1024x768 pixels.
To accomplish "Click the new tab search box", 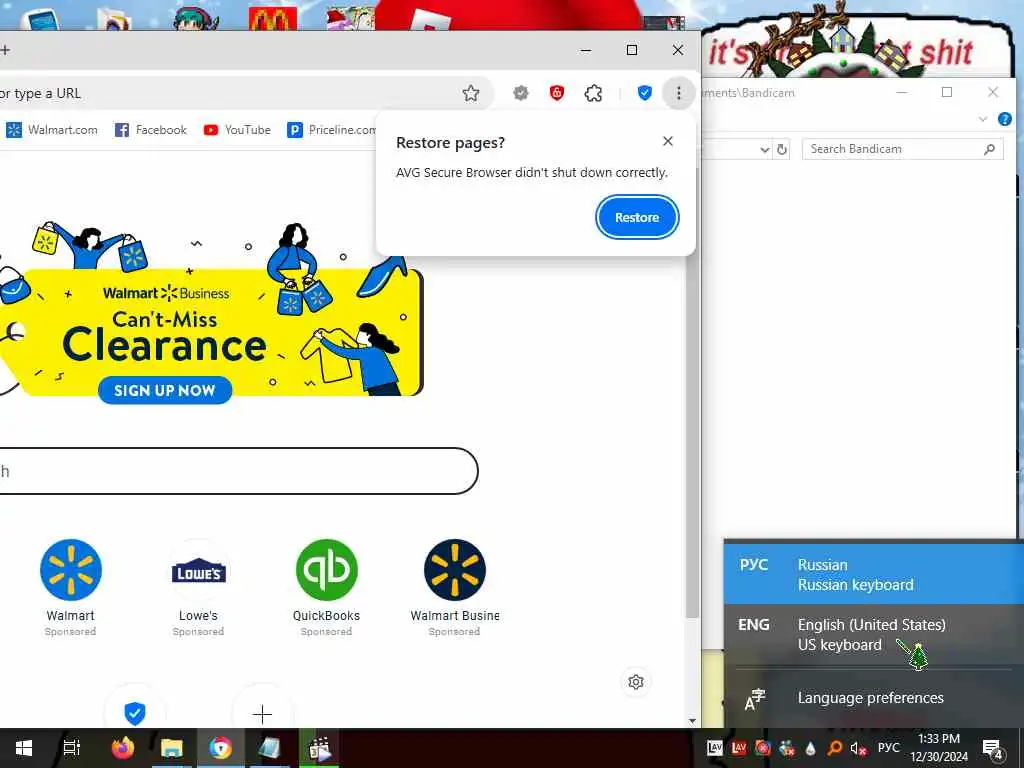I will tap(238, 471).
